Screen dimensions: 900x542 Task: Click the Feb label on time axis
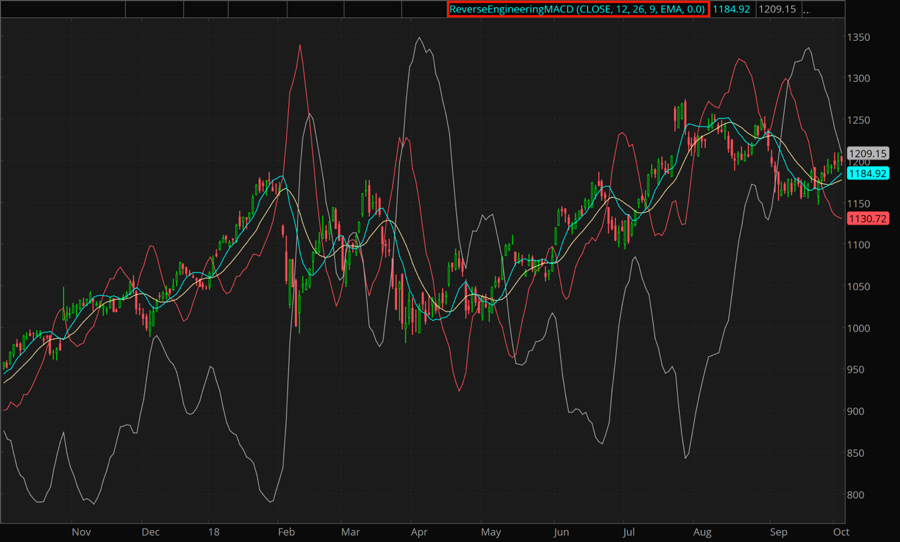tap(286, 532)
